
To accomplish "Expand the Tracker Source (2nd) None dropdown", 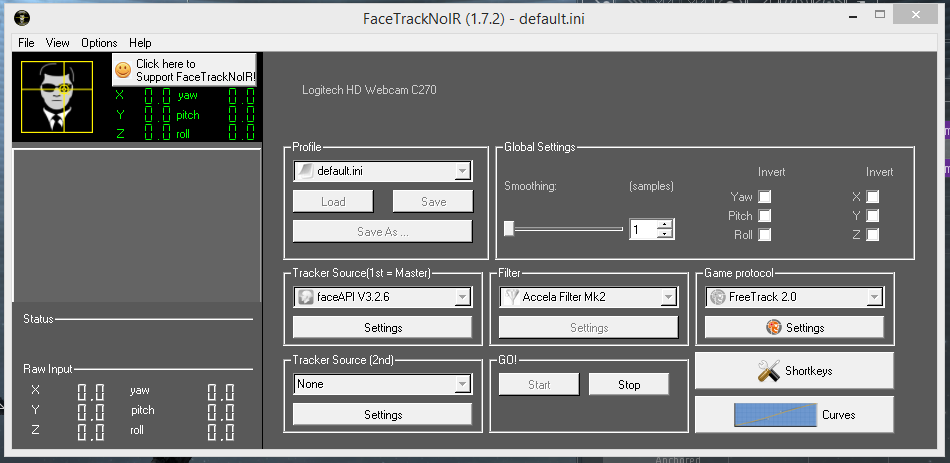I will (x=462, y=384).
